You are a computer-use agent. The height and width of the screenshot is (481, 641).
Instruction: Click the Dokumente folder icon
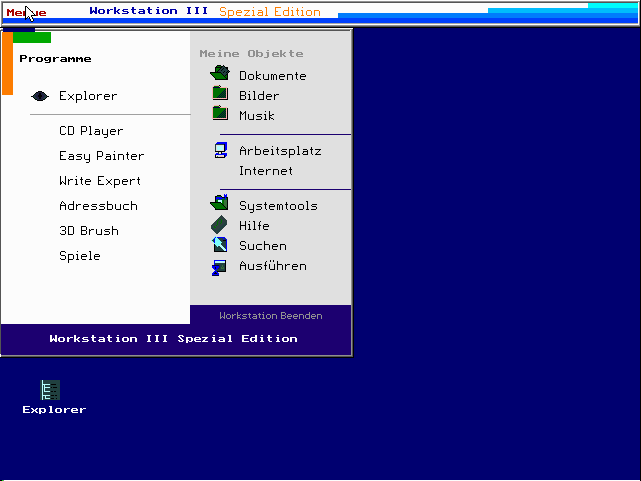coord(220,74)
